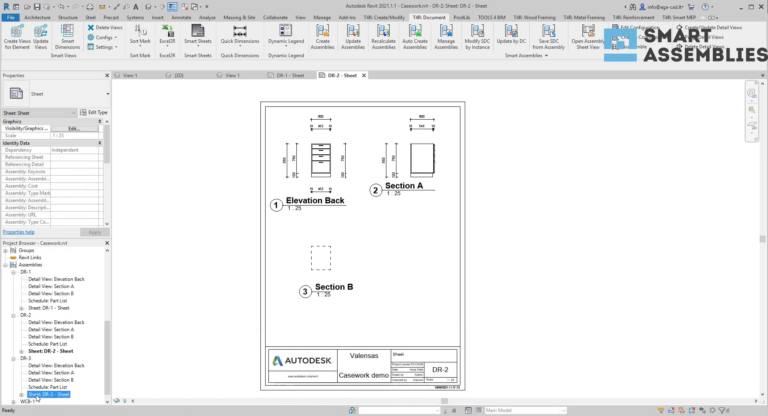Image resolution: width=768 pixels, height=416 pixels.
Task: Click Update by DC tool
Action: coord(511,35)
